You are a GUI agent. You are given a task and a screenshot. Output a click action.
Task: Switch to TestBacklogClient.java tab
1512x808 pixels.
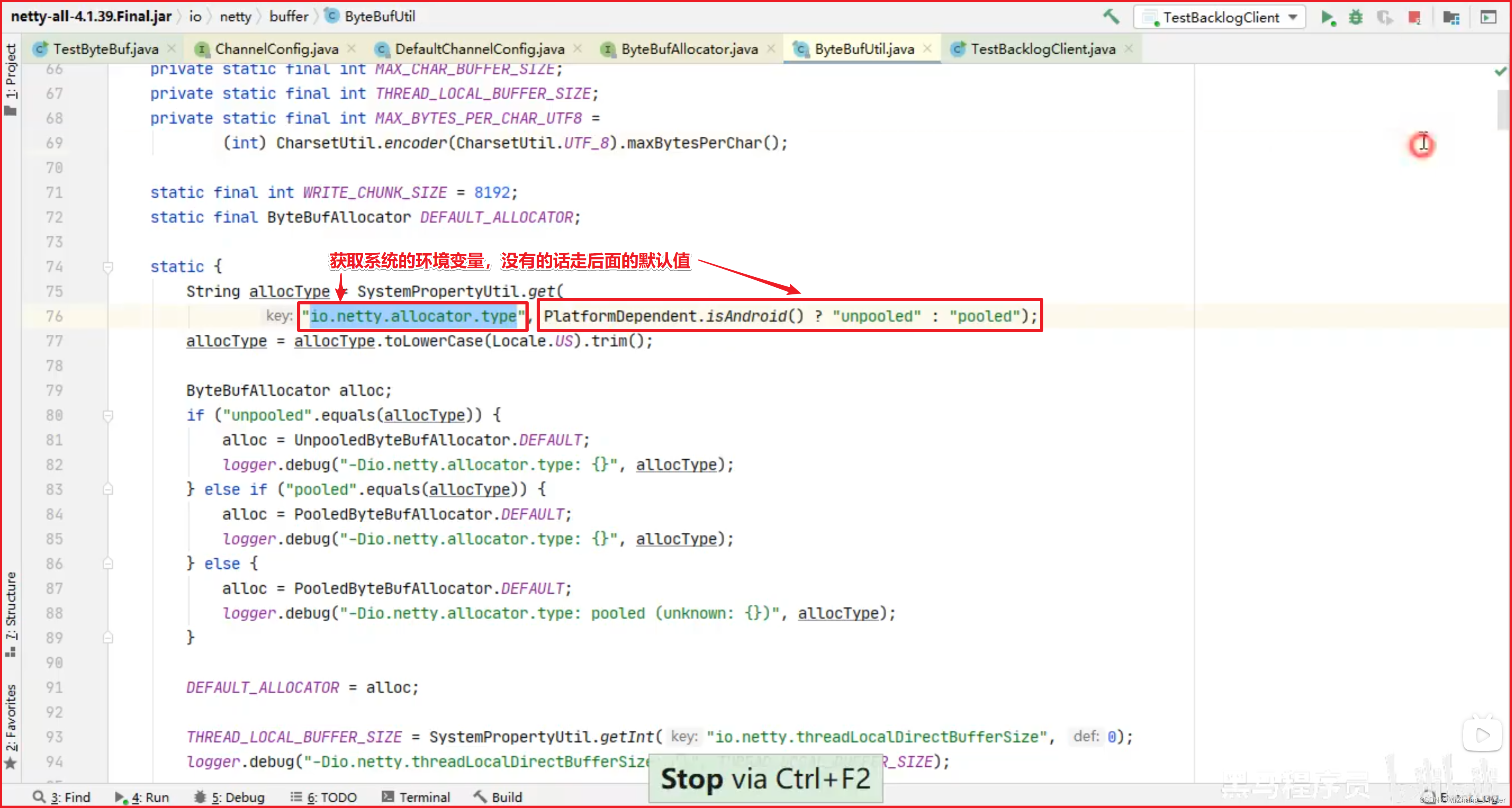pyautogui.click(x=1043, y=49)
